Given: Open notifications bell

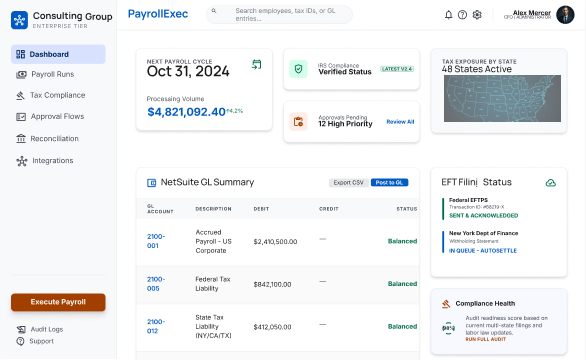Looking at the screenshot, I should coord(448,15).
